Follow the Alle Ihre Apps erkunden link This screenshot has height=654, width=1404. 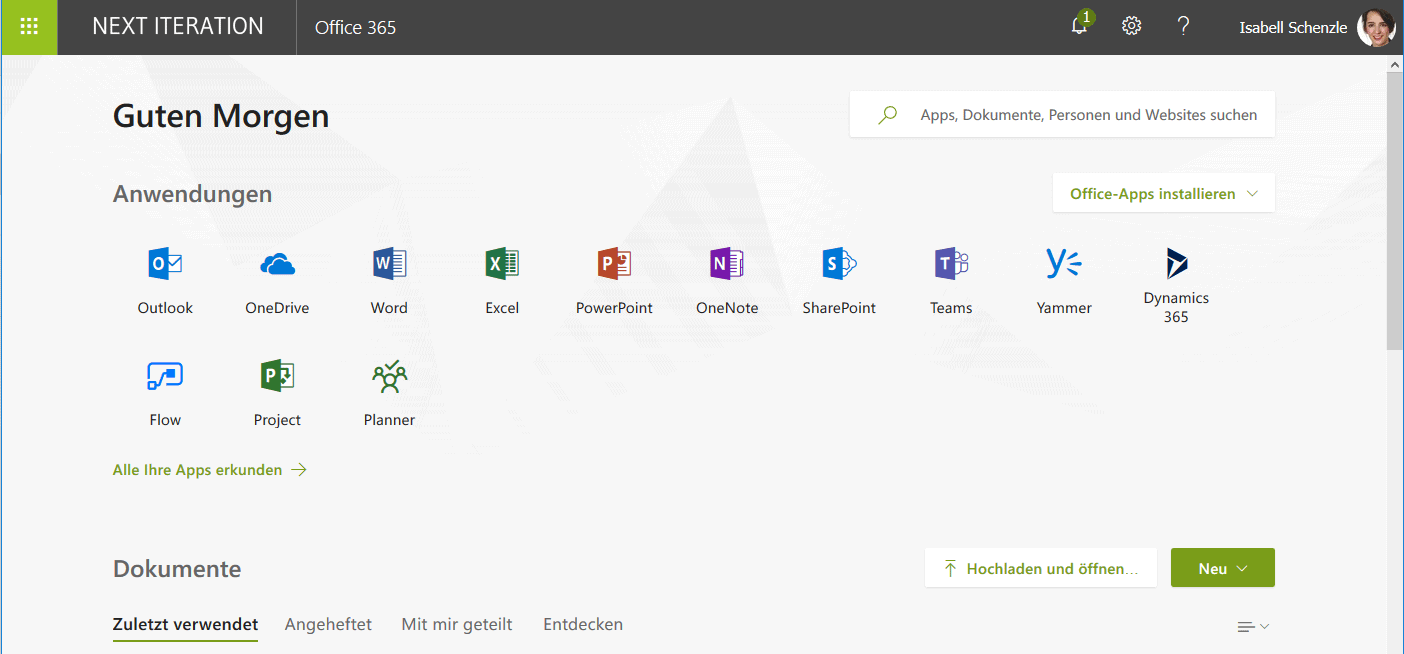tap(210, 469)
